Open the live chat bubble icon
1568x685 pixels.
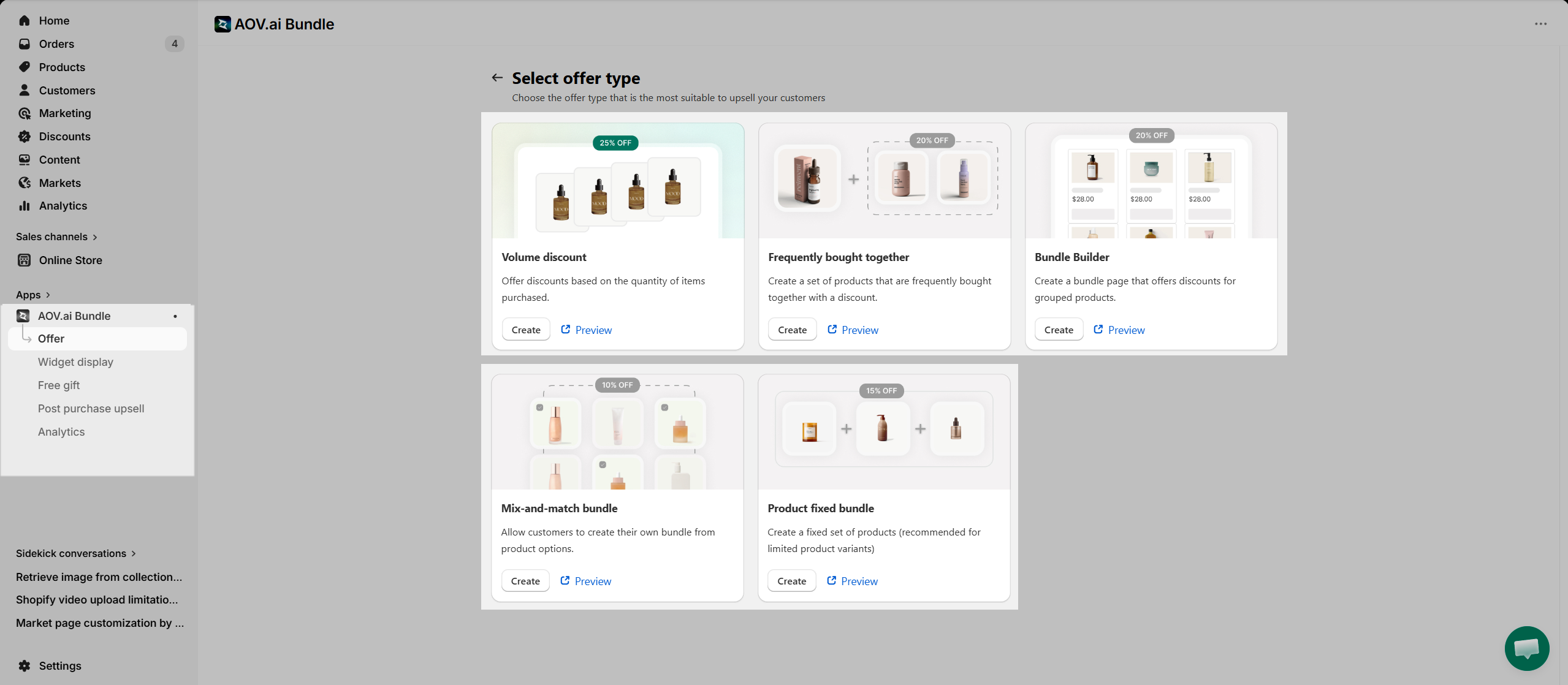(x=1526, y=648)
